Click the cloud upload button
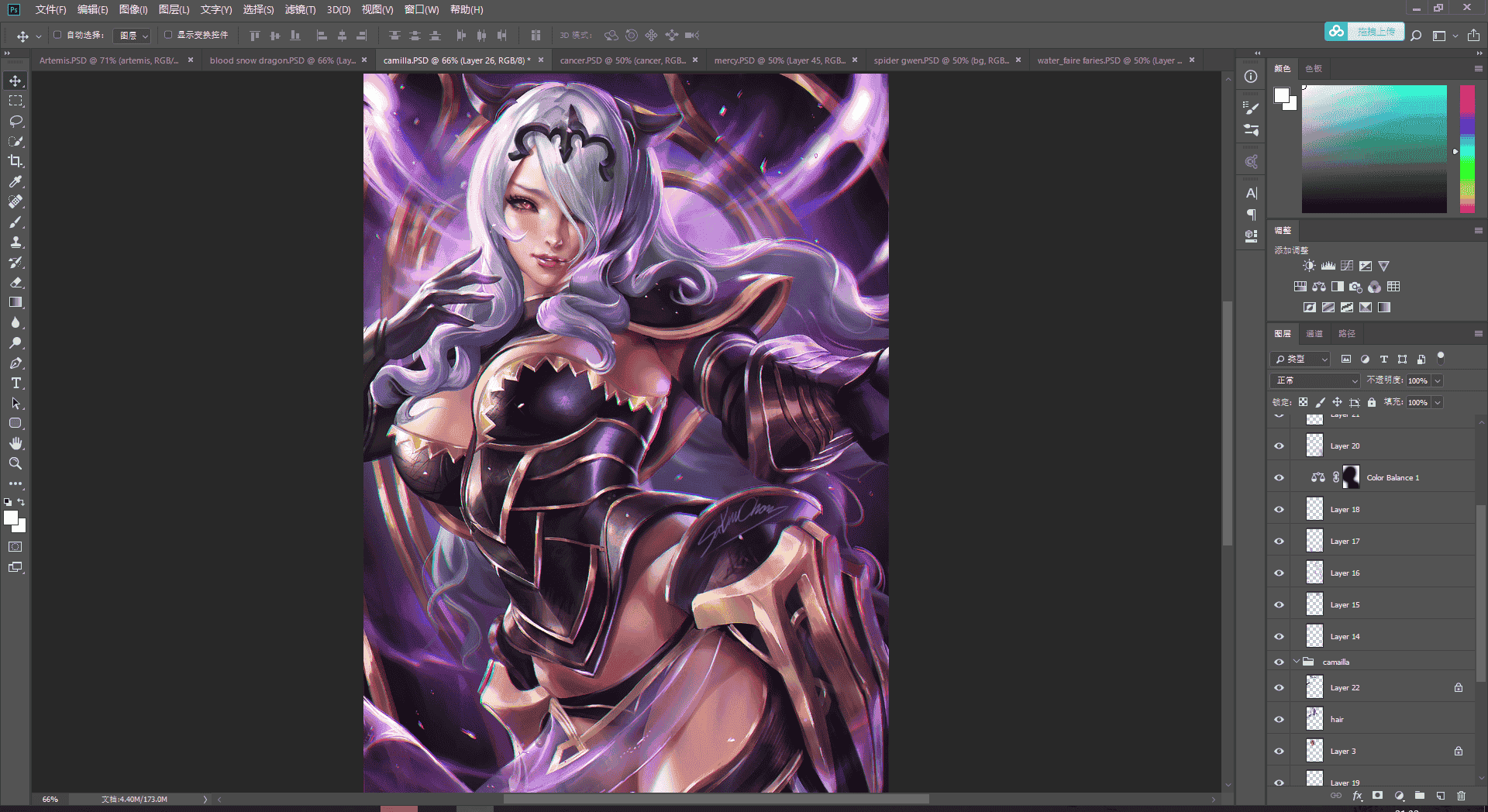The height and width of the screenshot is (812, 1488). pyautogui.click(x=1364, y=31)
